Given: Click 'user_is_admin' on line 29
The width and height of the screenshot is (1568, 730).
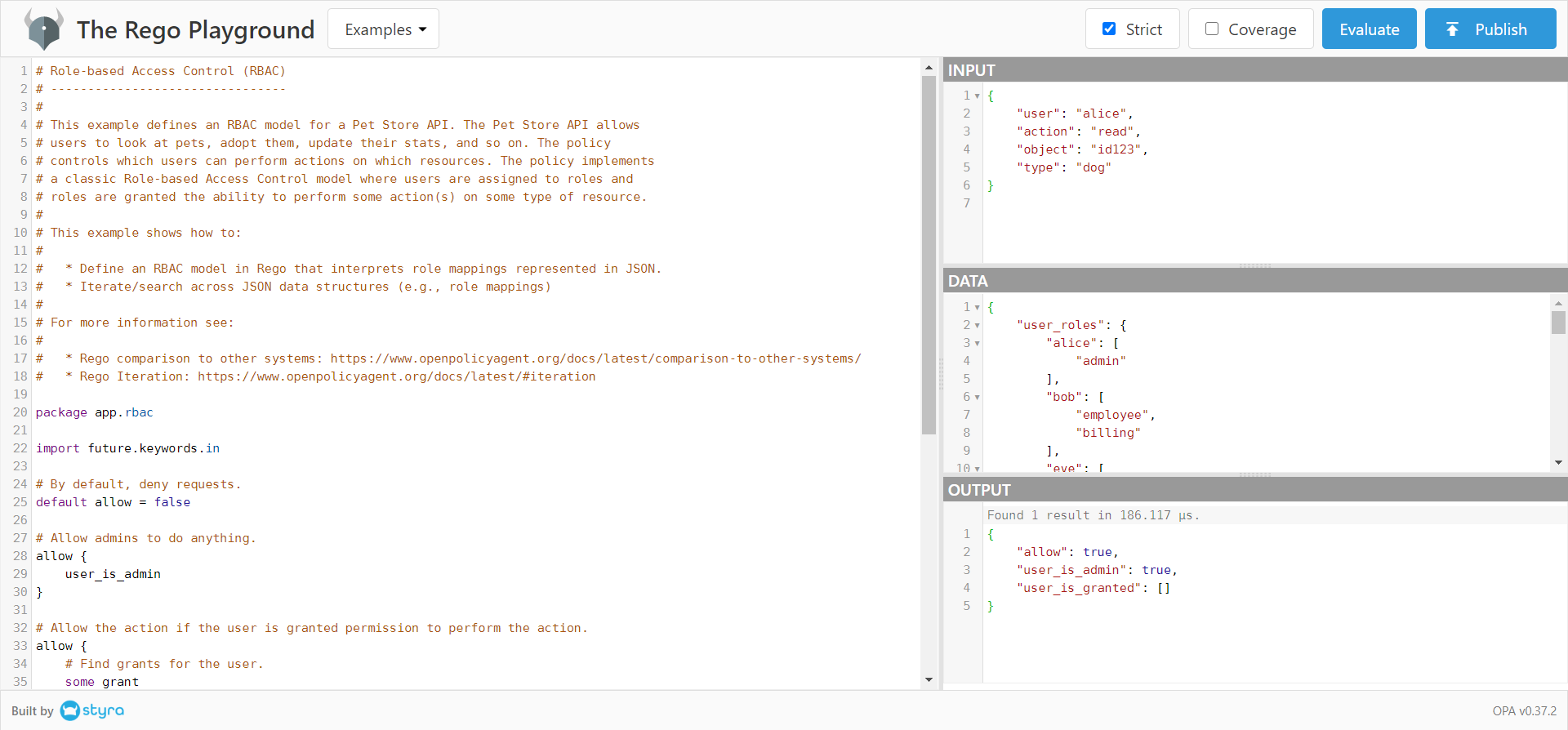Looking at the screenshot, I should 113,574.
